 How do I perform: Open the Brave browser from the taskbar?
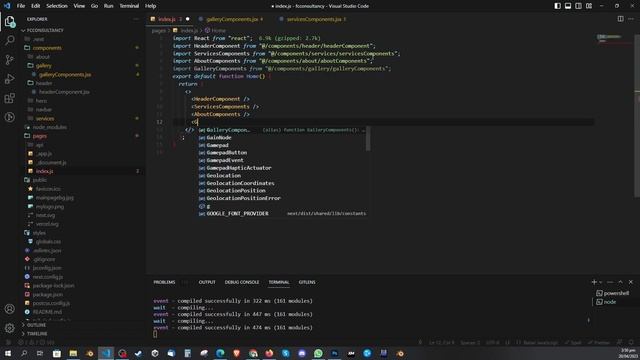(x=237, y=353)
